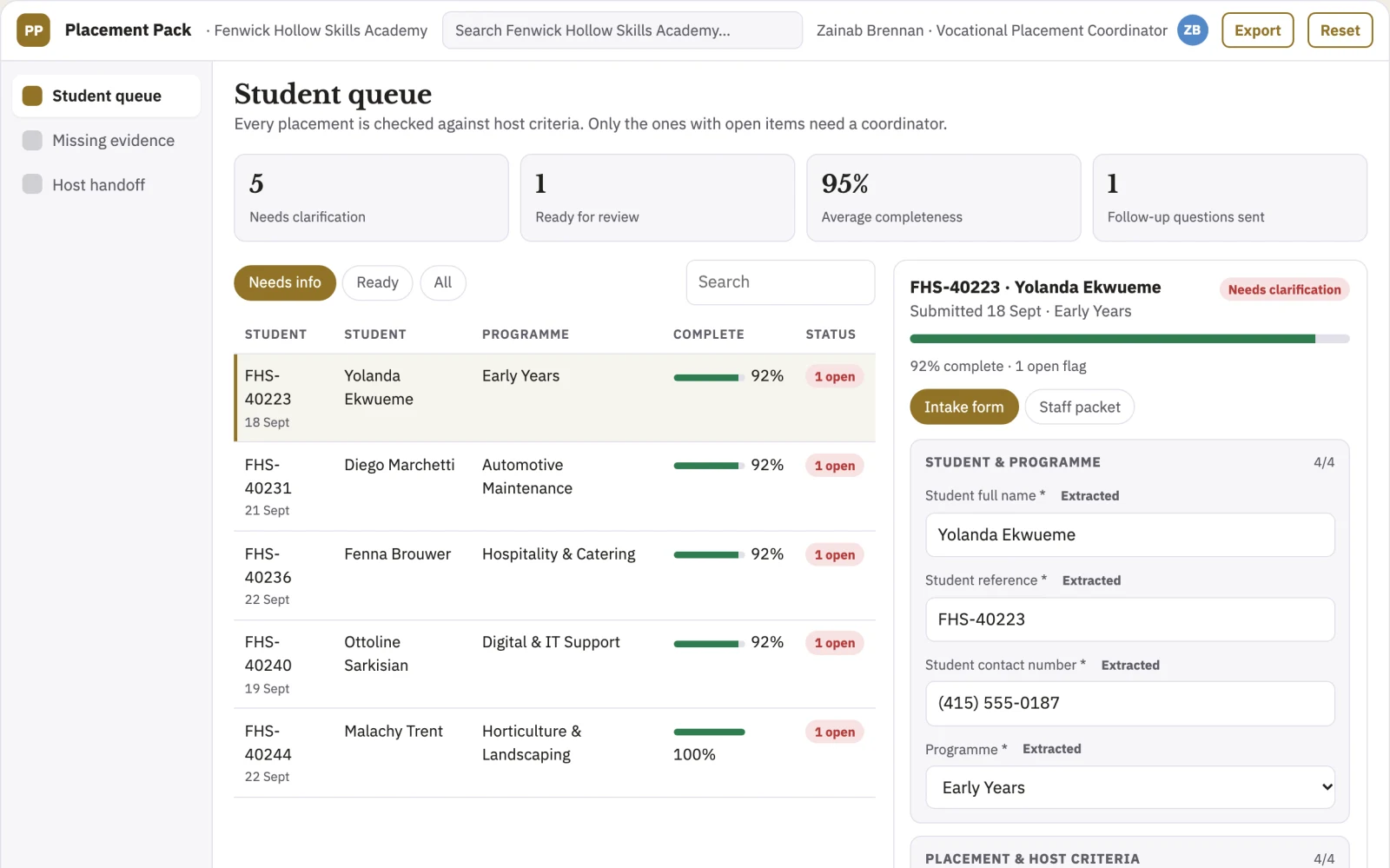Image resolution: width=1390 pixels, height=868 pixels.
Task: Click 1 open badge for Fenna Brouwer
Action: 834,554
